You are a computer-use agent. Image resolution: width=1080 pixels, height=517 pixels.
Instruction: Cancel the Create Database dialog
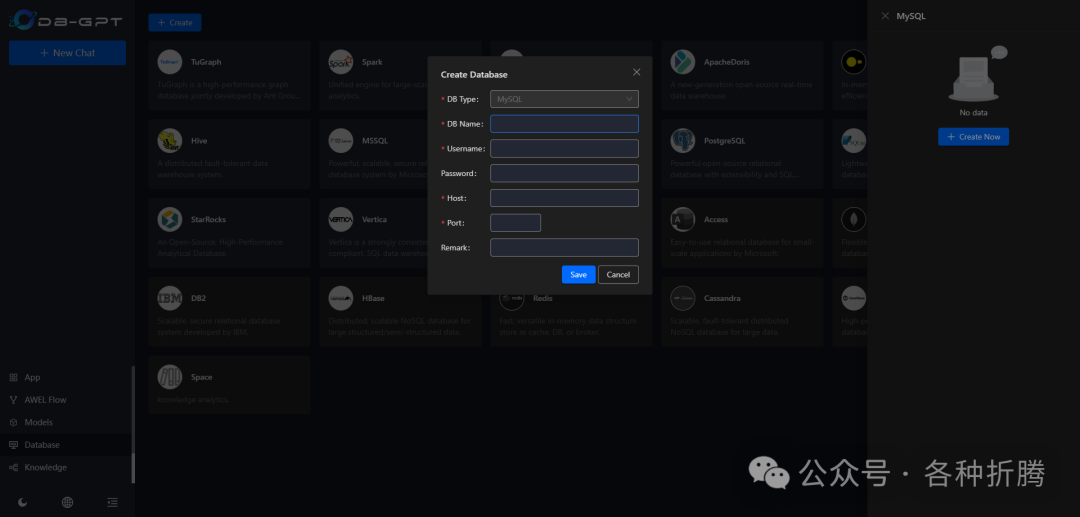point(619,275)
